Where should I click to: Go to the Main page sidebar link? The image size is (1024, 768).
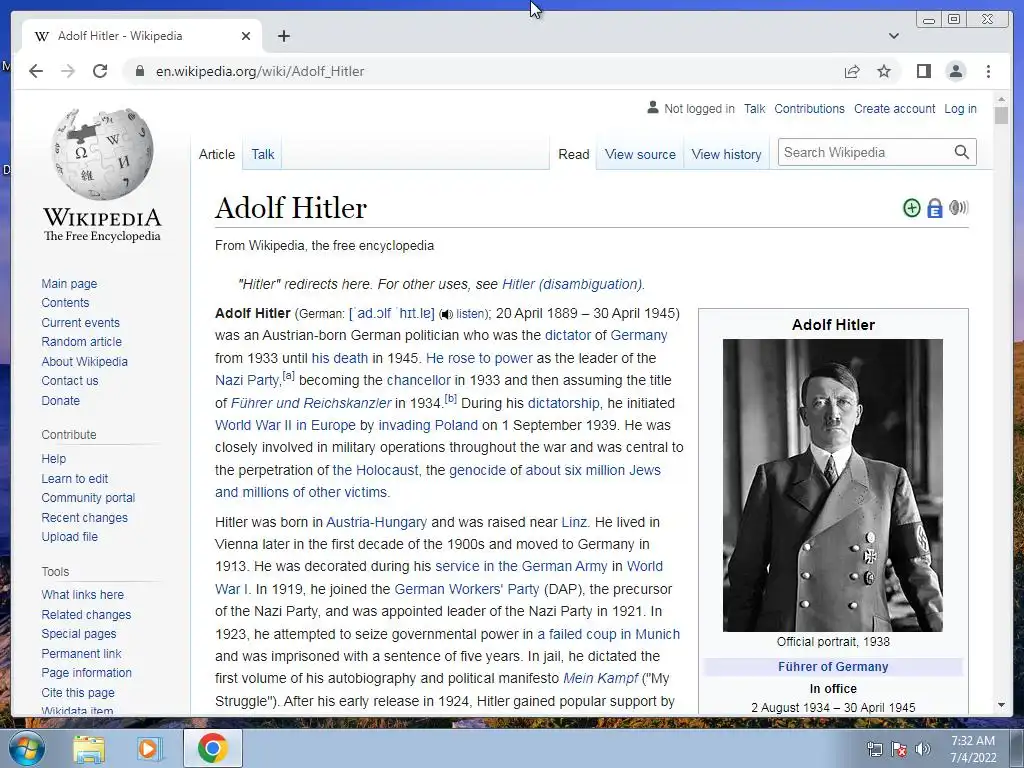tap(69, 283)
